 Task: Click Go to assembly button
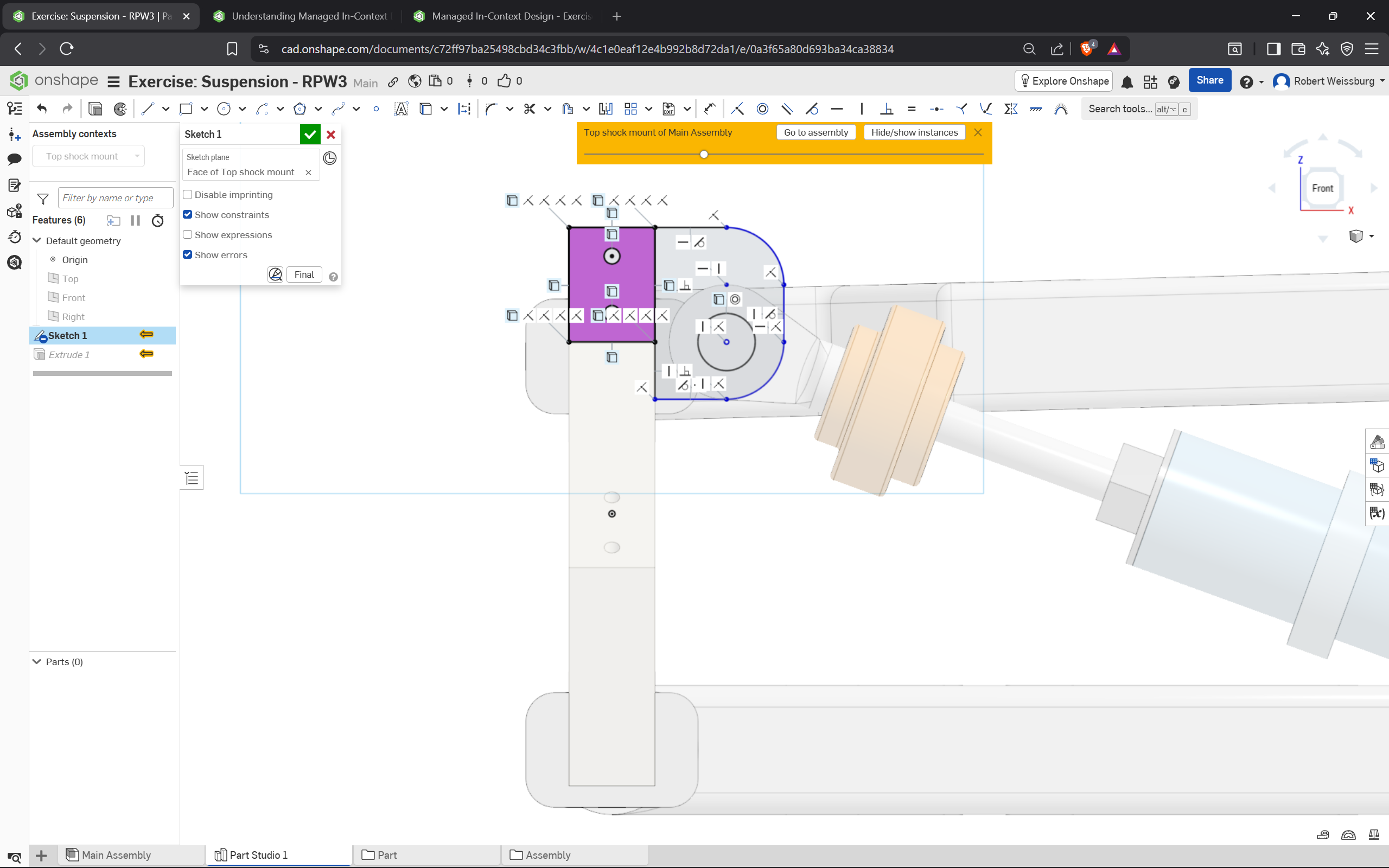point(815,132)
